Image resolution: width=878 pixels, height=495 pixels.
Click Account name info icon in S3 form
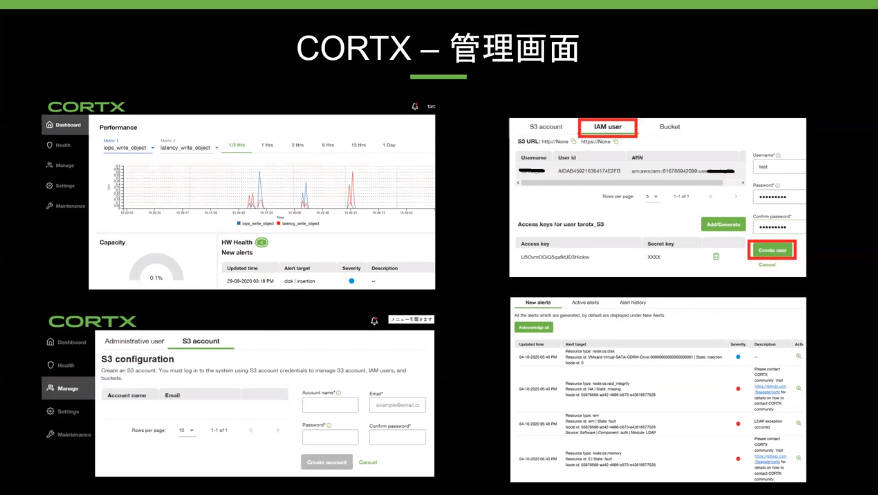(x=339, y=393)
